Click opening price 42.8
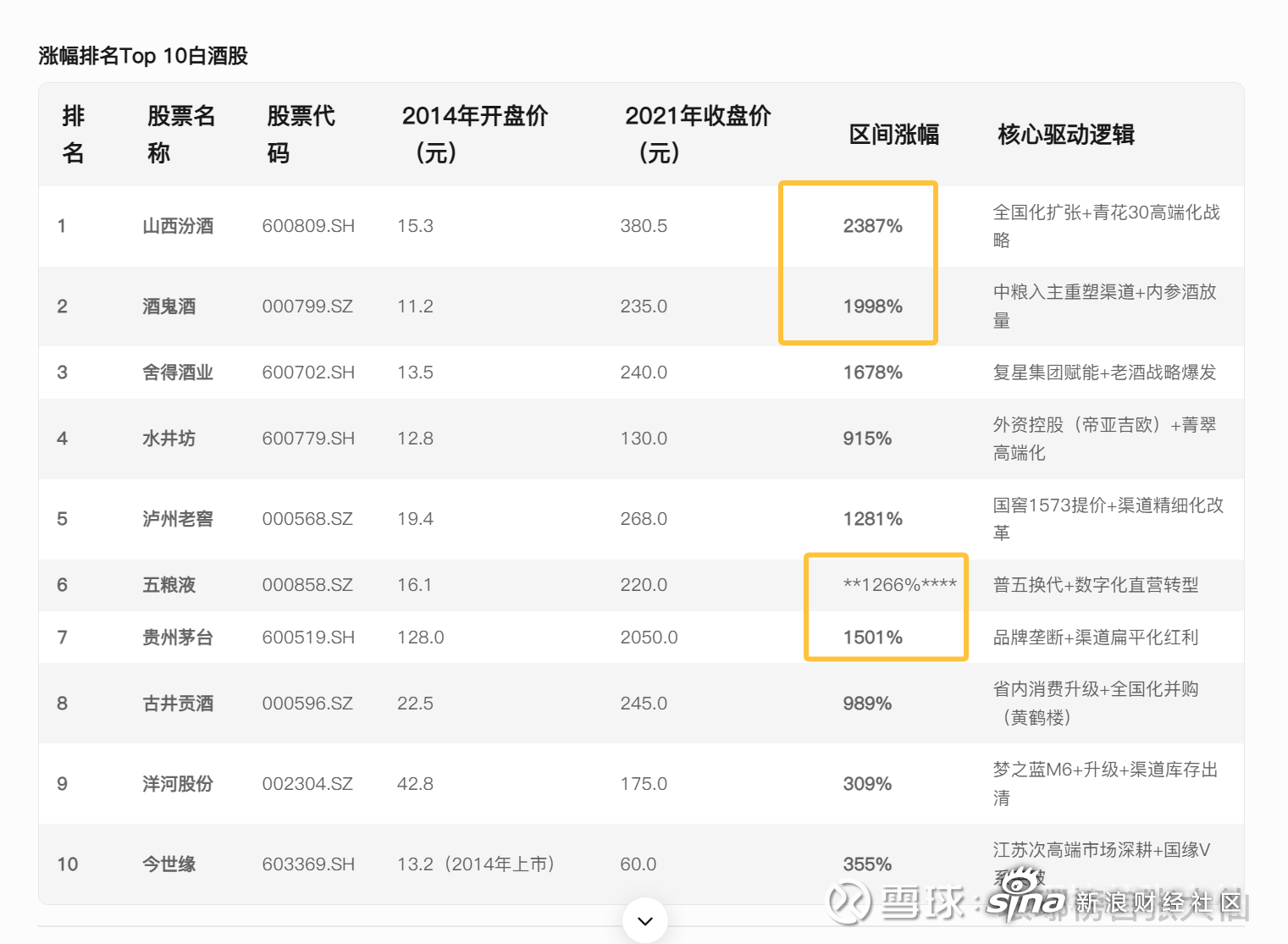 [x=415, y=784]
